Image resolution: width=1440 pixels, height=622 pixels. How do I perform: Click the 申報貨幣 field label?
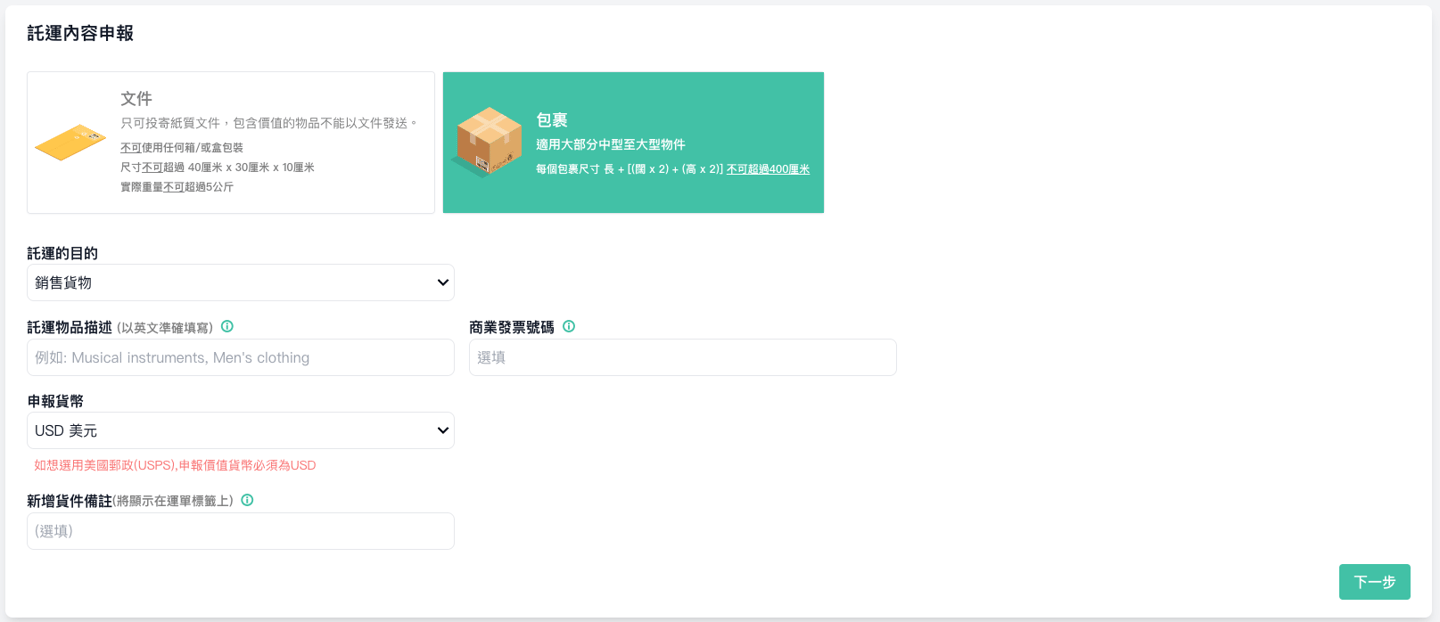point(55,401)
